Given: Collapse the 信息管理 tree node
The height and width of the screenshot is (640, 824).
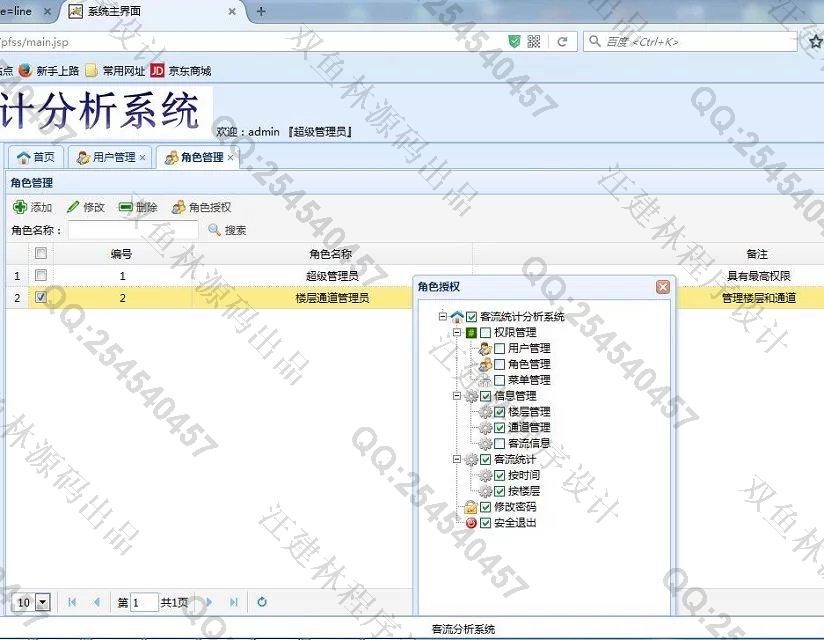Looking at the screenshot, I should (457, 396).
